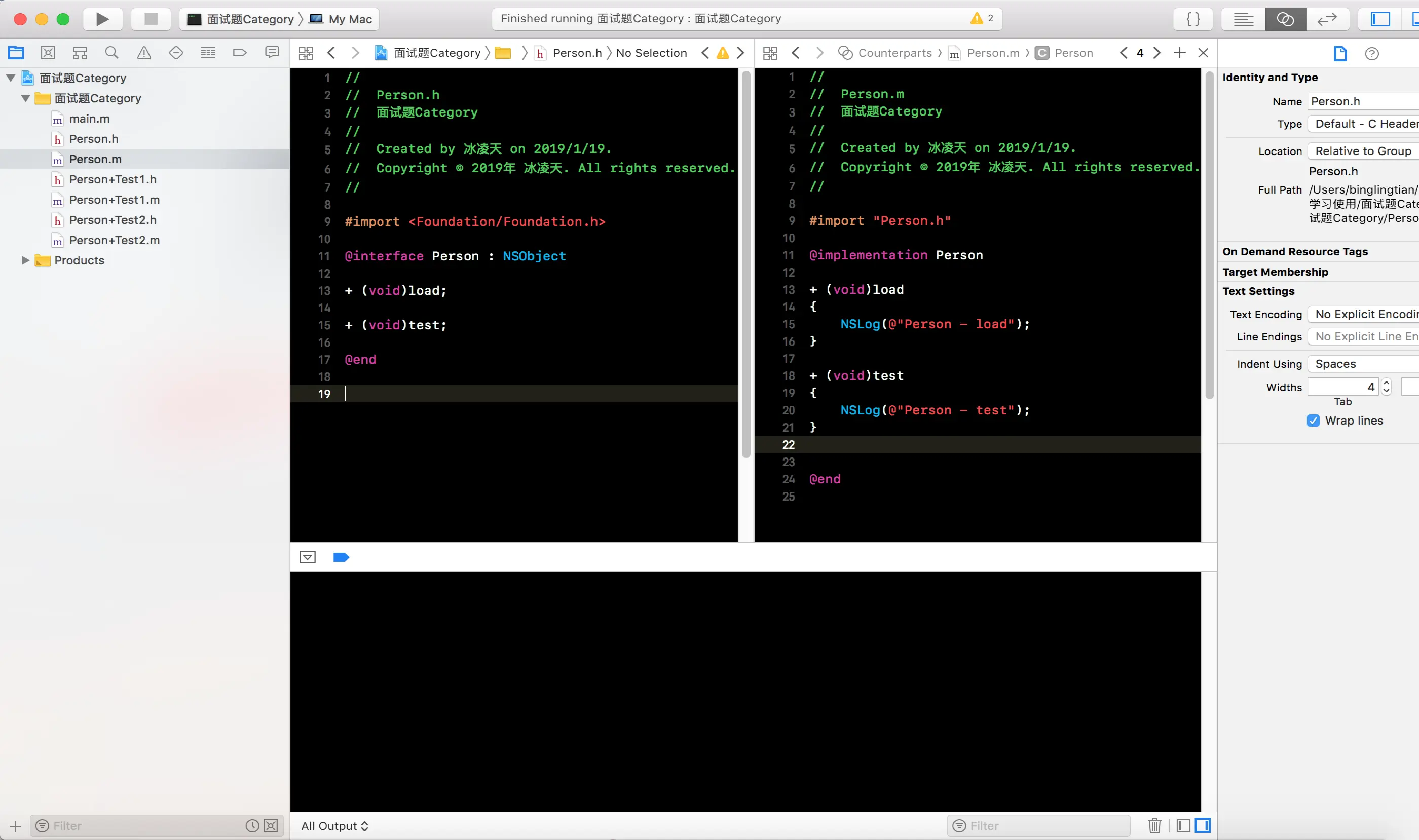The width and height of the screenshot is (1419, 840).
Task: Switch to the Assistant editor icon
Action: (1285, 19)
